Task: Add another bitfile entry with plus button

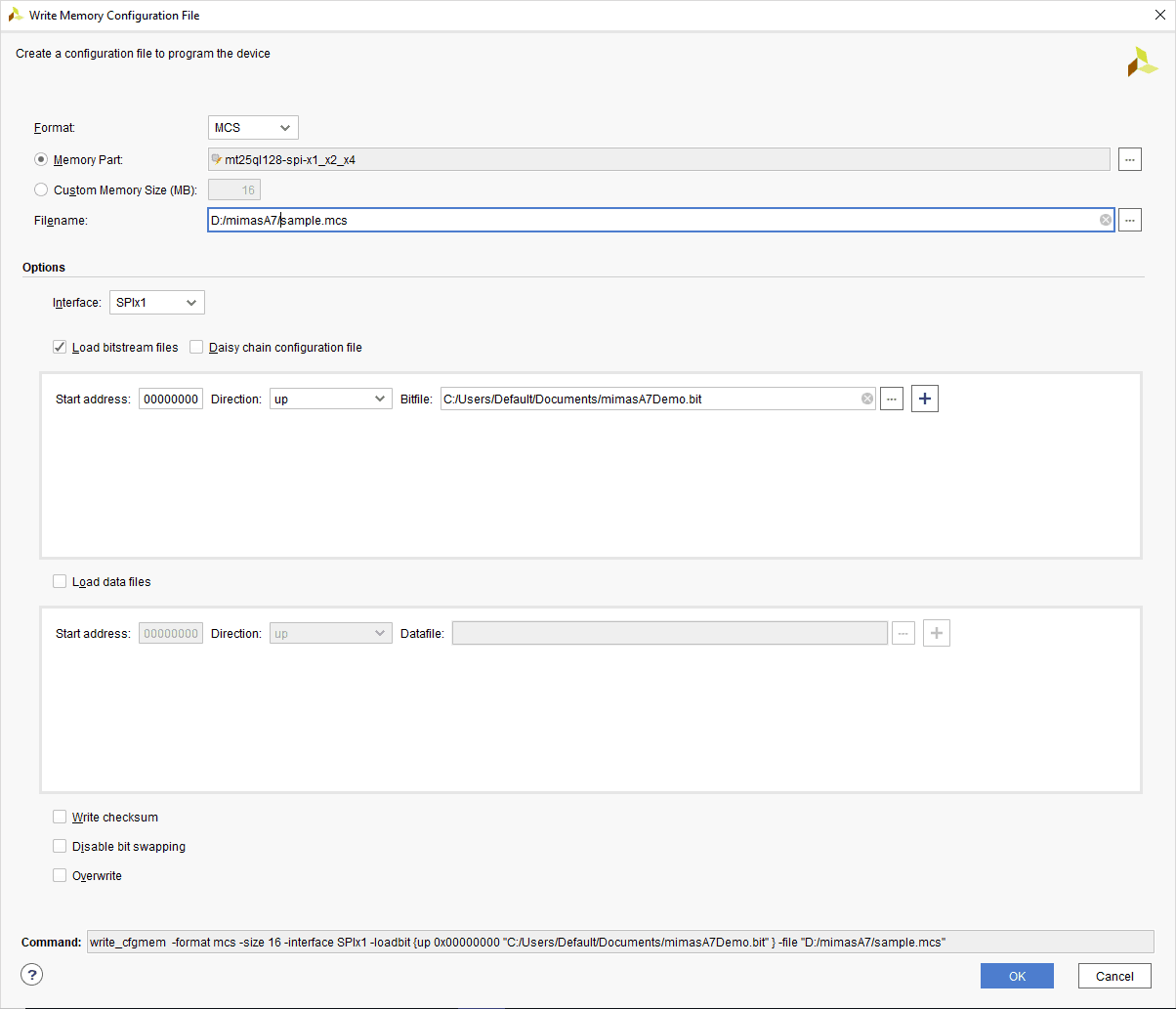Action: 924,399
